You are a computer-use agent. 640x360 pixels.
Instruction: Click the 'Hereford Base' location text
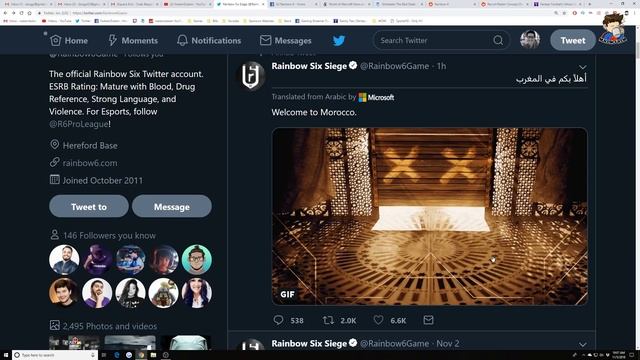(90, 145)
